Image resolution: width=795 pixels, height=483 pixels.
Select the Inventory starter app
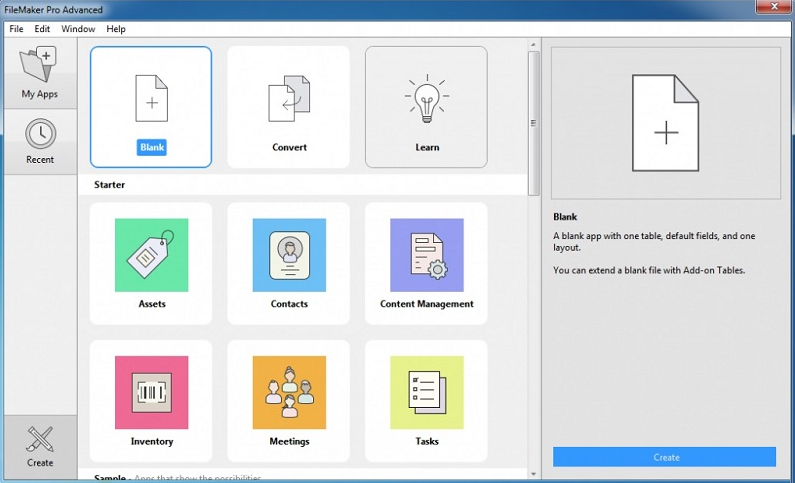(151, 401)
